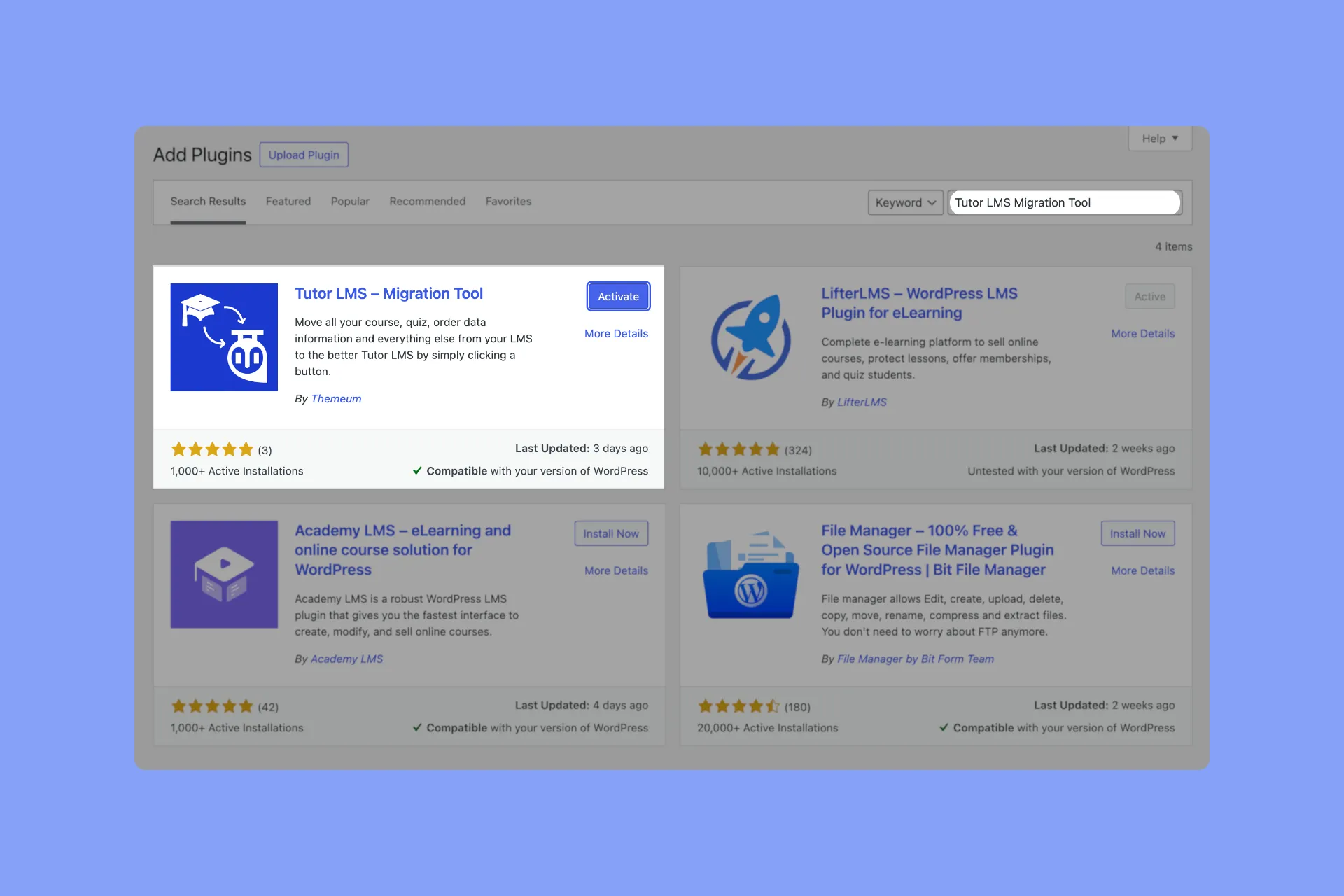Open the File Manager plugin title link
The image size is (1344, 896).
(x=937, y=550)
